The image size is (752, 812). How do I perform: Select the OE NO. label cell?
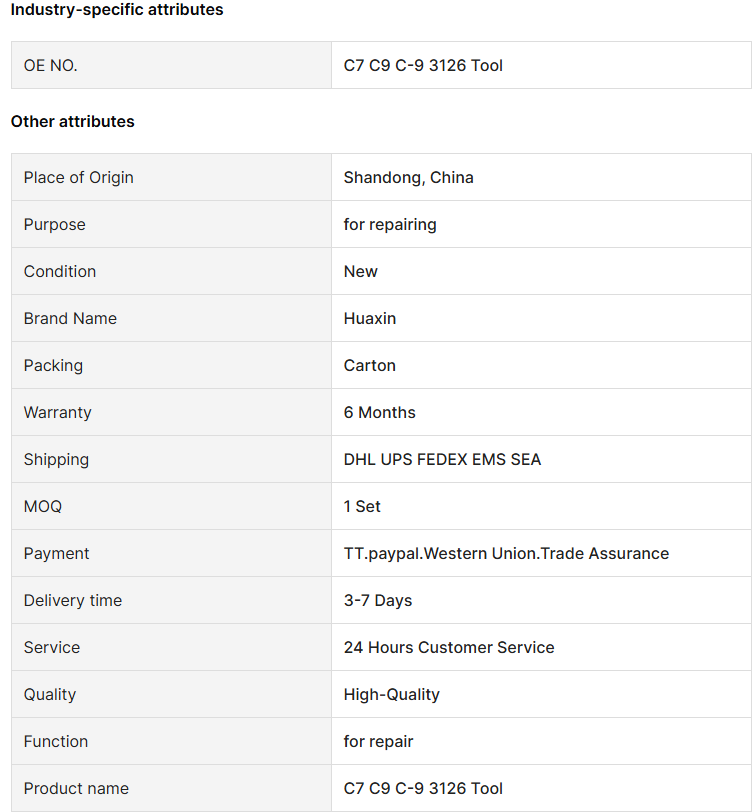pyautogui.click(x=171, y=65)
